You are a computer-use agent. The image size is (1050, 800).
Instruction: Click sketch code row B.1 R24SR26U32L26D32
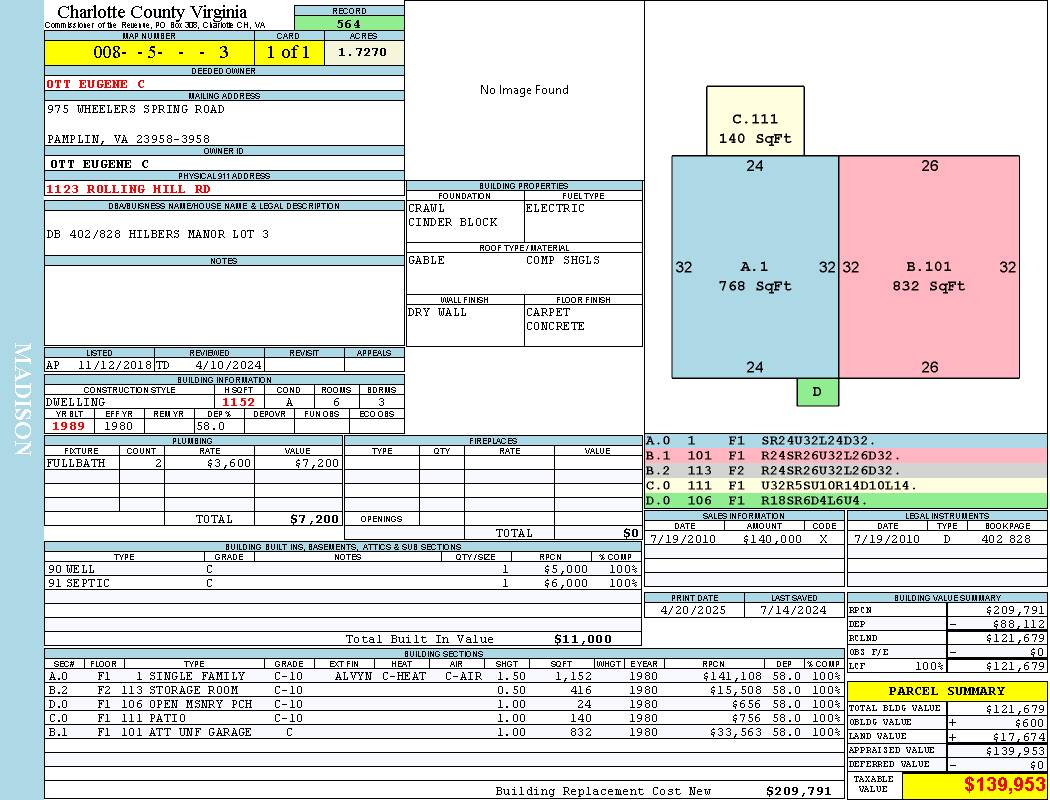[846, 456]
